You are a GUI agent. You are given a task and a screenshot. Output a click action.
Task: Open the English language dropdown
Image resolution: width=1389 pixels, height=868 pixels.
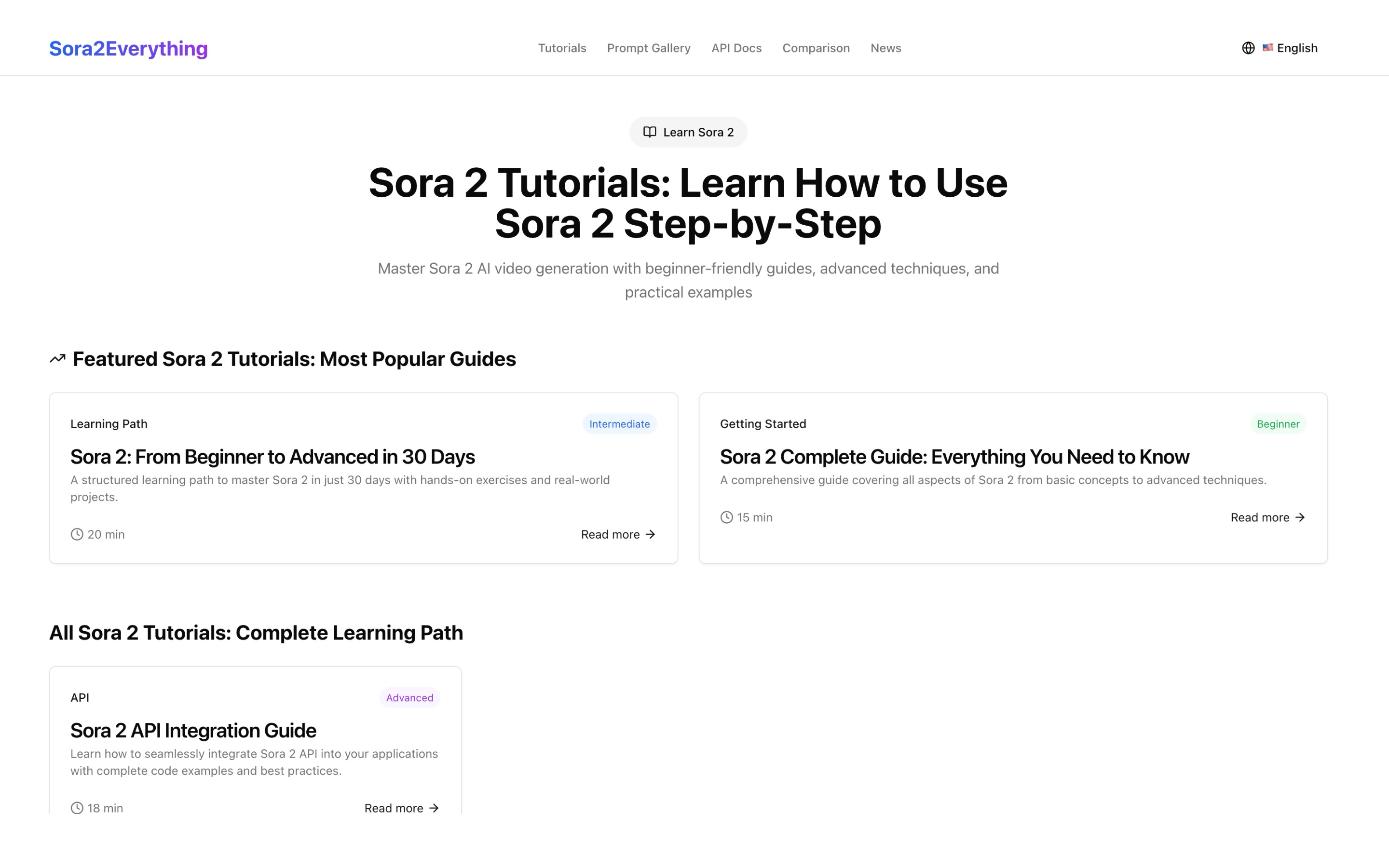point(1290,48)
